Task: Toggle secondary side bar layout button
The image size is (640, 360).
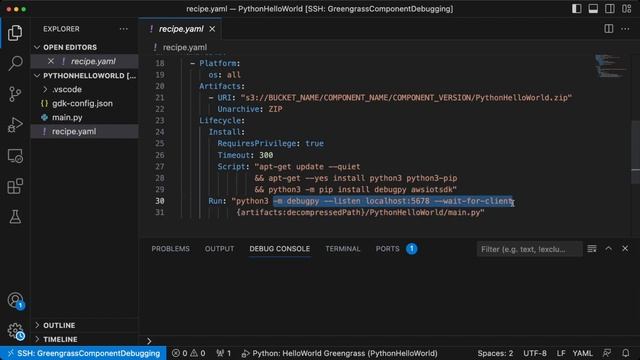Action: pyautogui.click(x=610, y=9)
